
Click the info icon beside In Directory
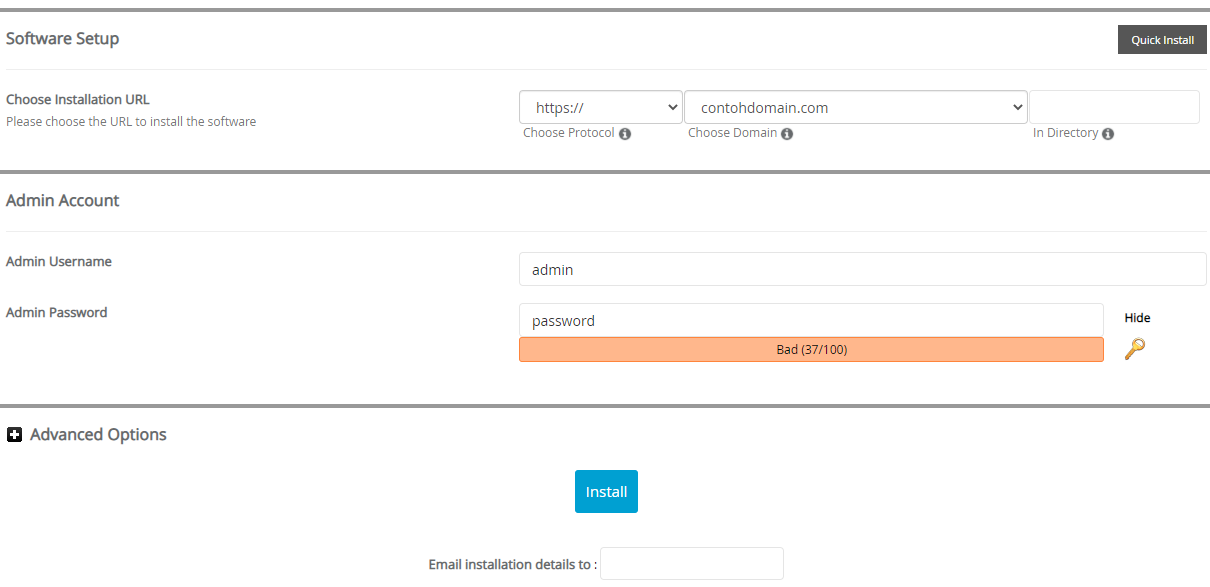click(x=1108, y=134)
